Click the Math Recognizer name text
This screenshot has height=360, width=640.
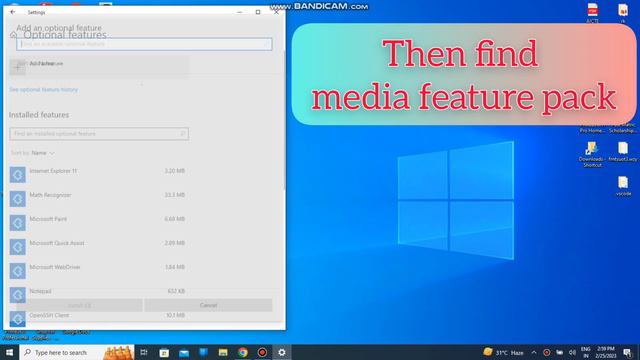50,195
